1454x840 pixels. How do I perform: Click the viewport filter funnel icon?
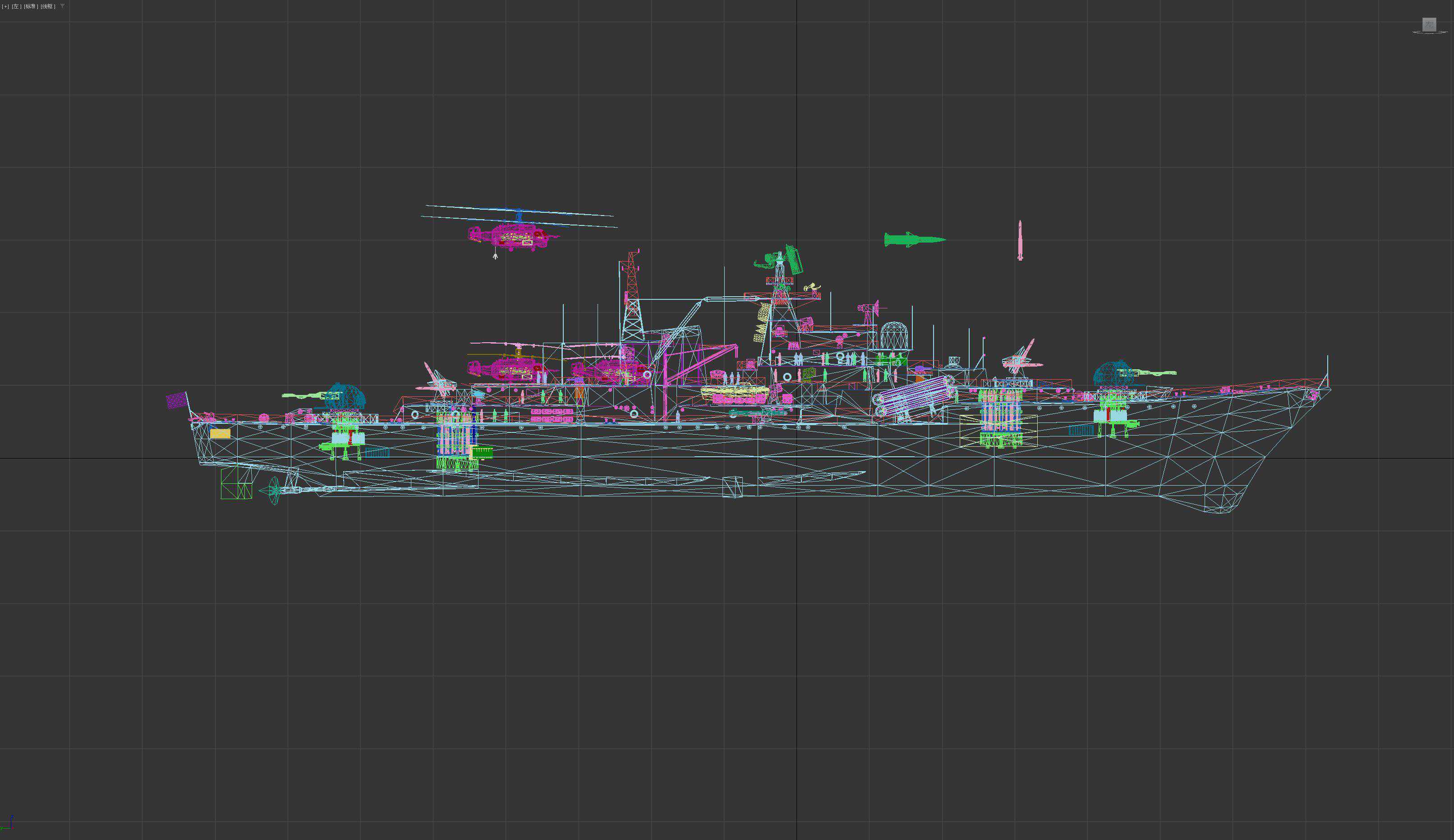coord(62,6)
